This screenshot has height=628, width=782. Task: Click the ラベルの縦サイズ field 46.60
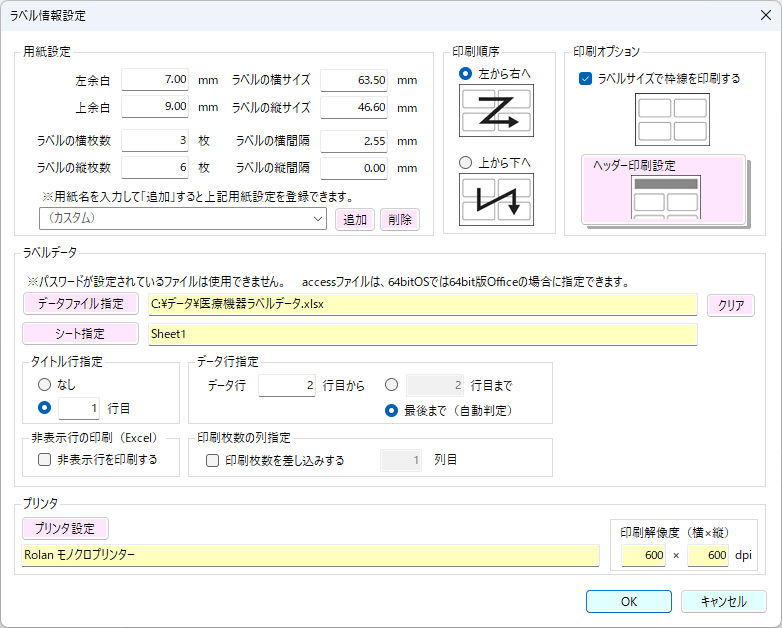point(354,107)
